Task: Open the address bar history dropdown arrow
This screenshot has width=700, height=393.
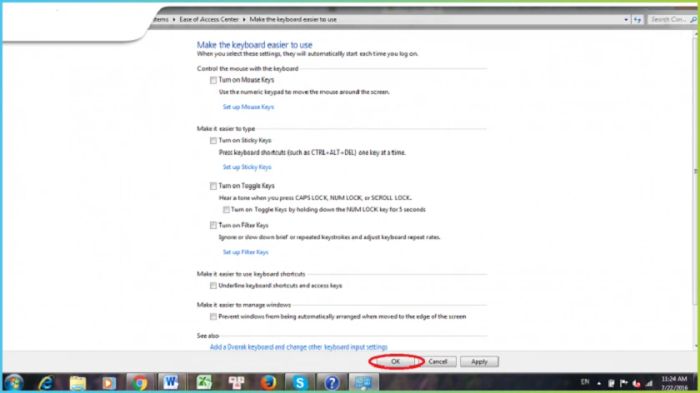Action: 626,20
